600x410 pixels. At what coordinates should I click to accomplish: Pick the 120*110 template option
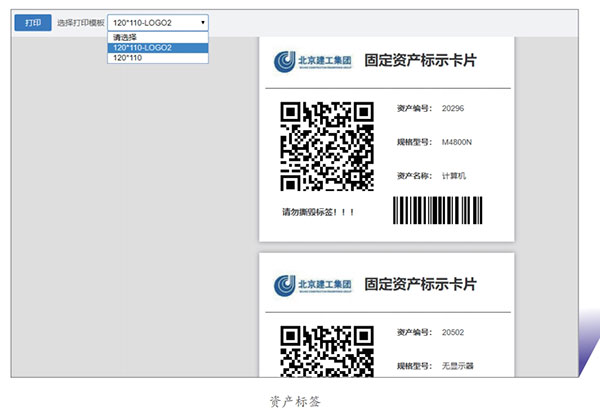(x=158, y=58)
